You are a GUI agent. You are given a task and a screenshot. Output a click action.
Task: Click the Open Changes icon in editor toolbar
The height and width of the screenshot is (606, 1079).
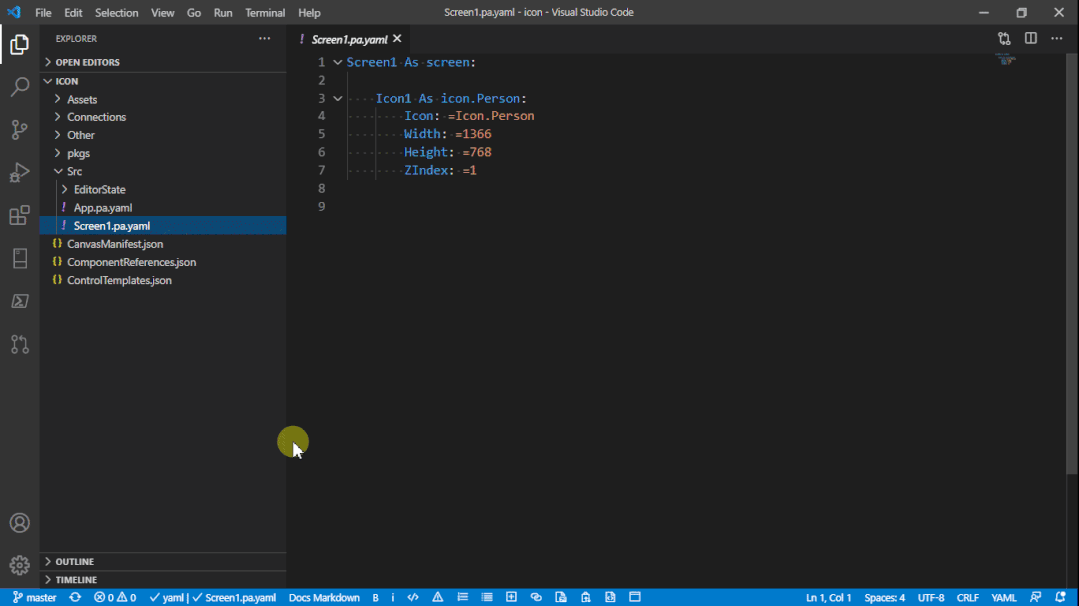tap(1004, 39)
